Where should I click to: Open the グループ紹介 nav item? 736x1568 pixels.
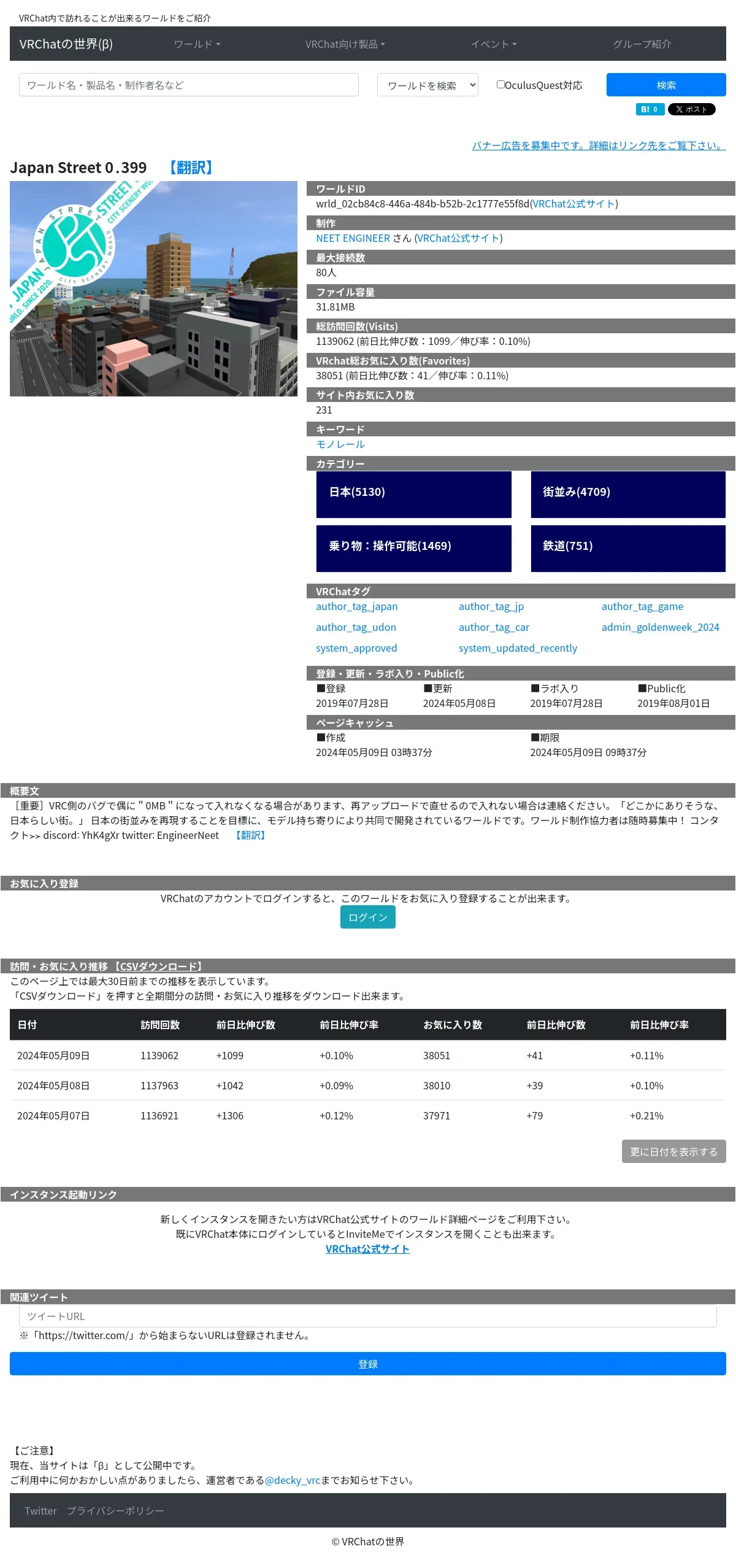[x=642, y=44]
